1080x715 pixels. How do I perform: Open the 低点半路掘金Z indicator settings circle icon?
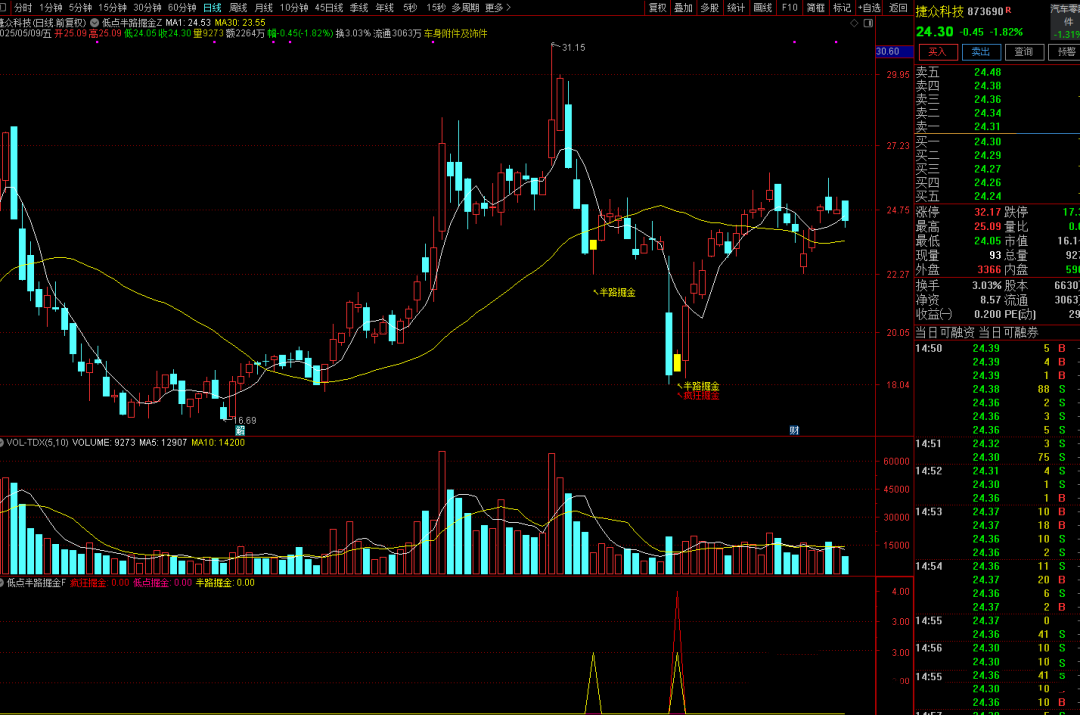point(94,22)
